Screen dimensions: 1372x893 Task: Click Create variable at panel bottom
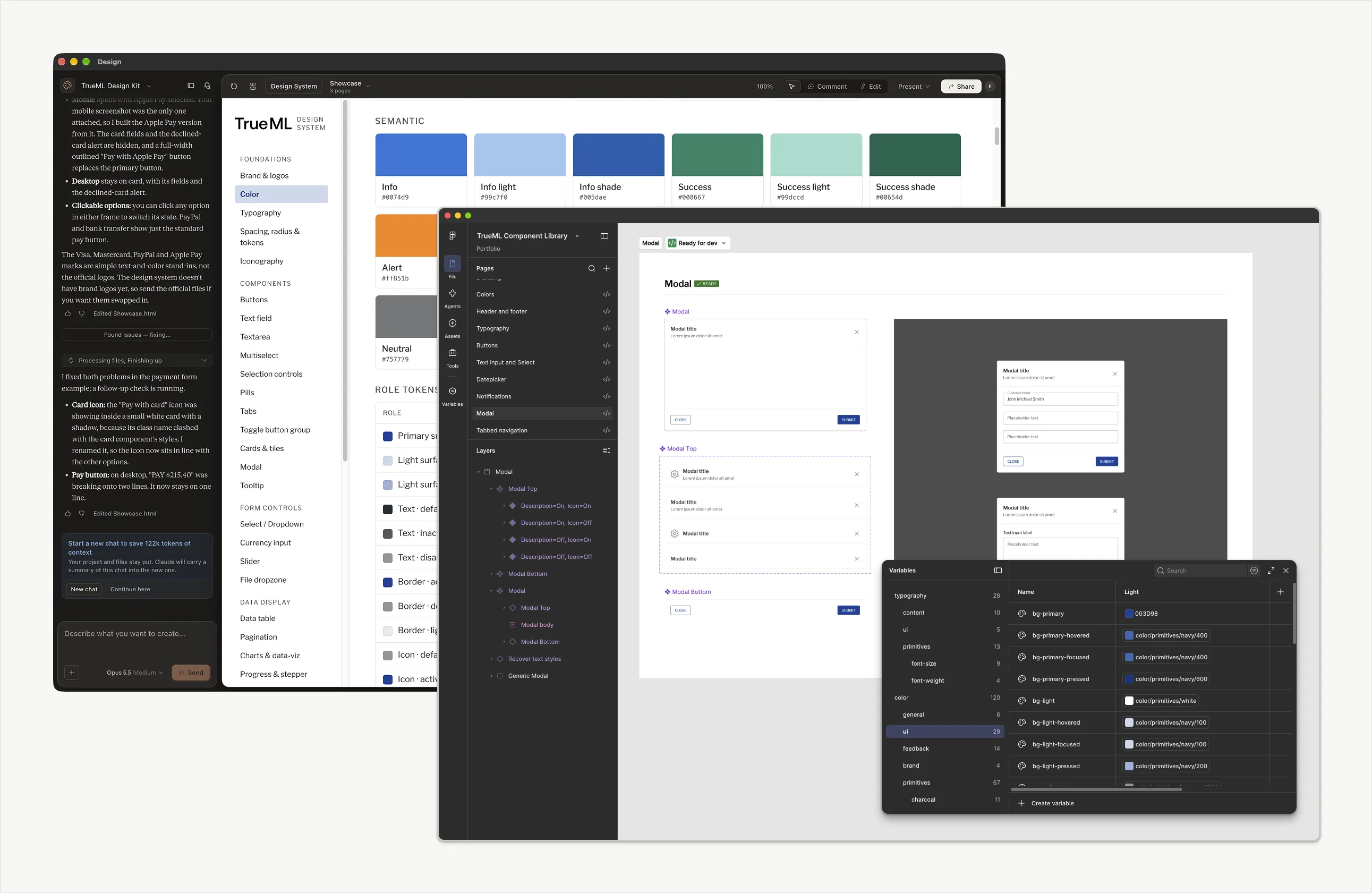pos(1046,803)
